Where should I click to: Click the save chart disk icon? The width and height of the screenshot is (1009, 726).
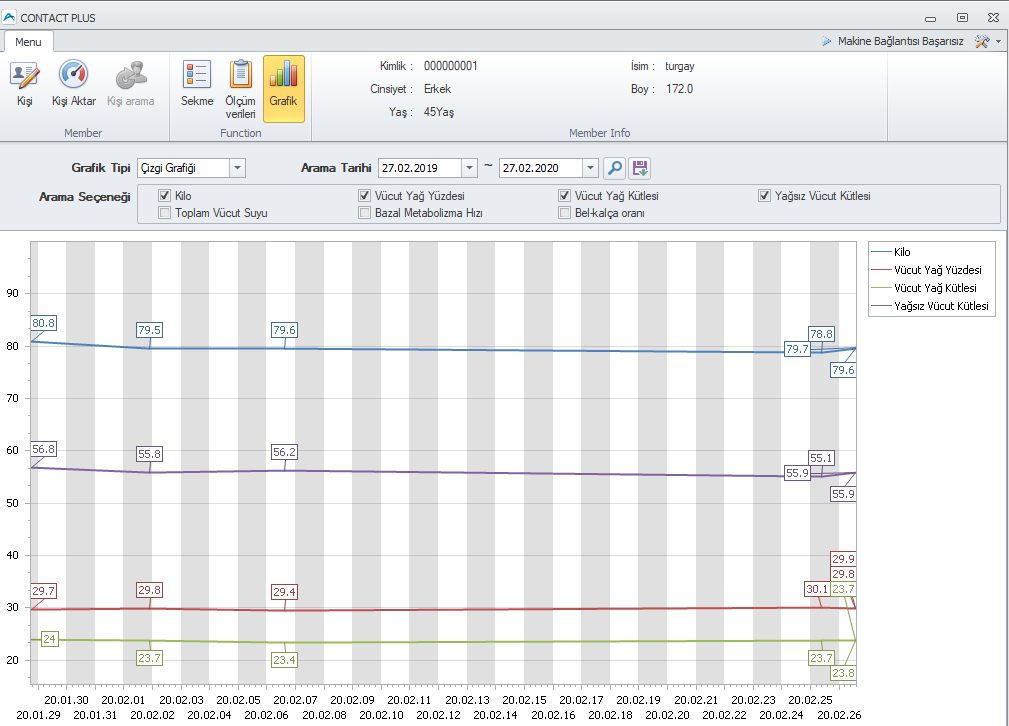(x=640, y=169)
